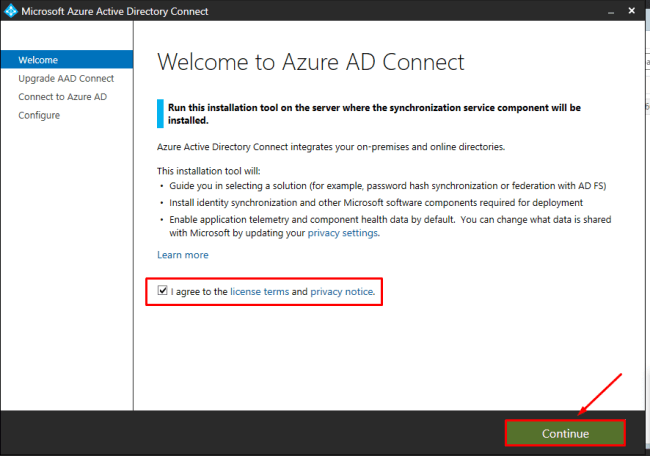Viewport: 650px width, 456px height.
Task: Open the privacy settings link
Action: [343, 233]
